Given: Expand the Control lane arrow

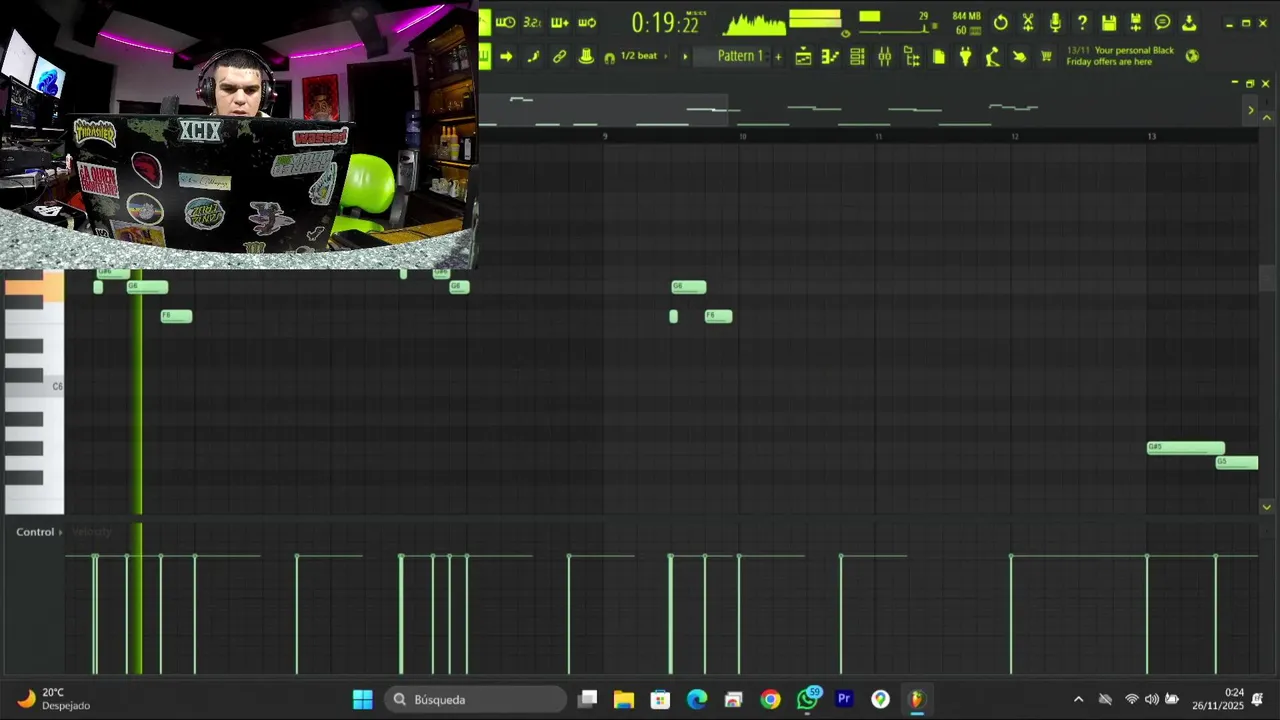Looking at the screenshot, I should coord(61,532).
